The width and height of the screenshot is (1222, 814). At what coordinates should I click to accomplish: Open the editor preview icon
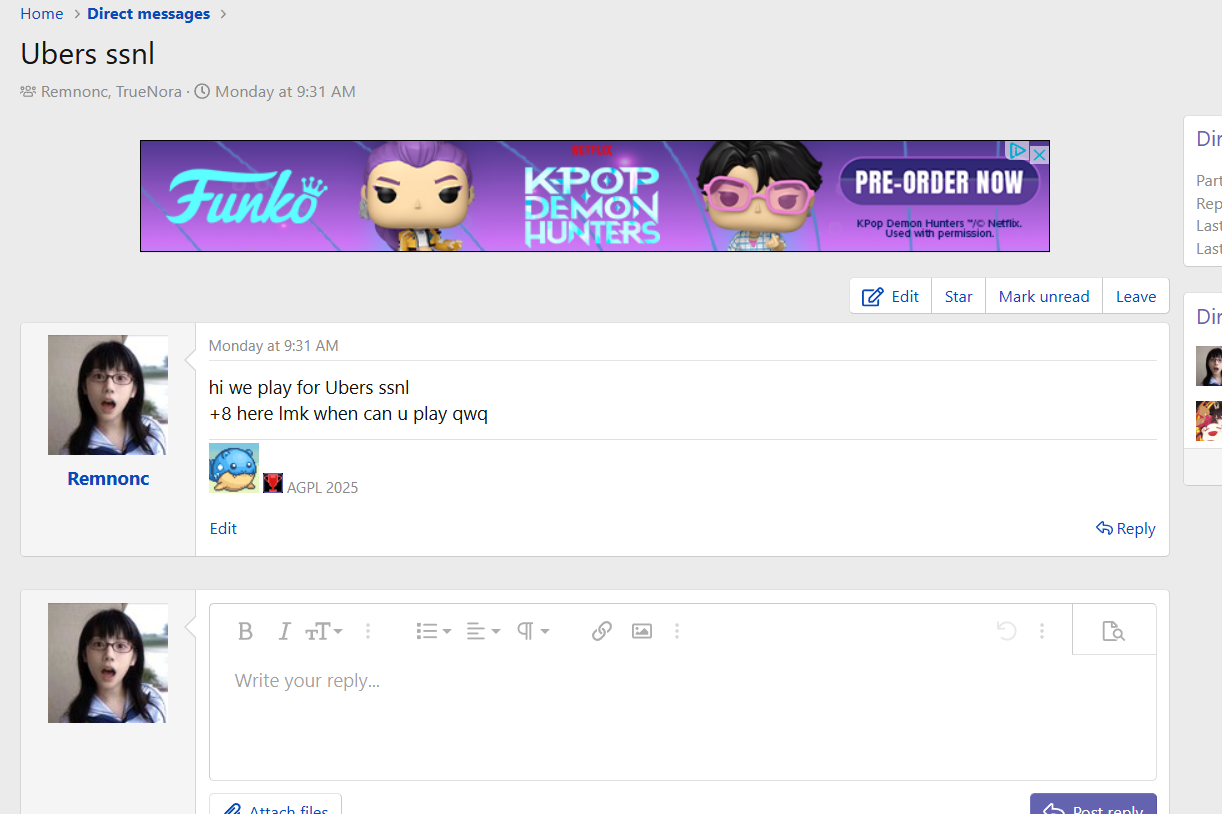point(1113,631)
